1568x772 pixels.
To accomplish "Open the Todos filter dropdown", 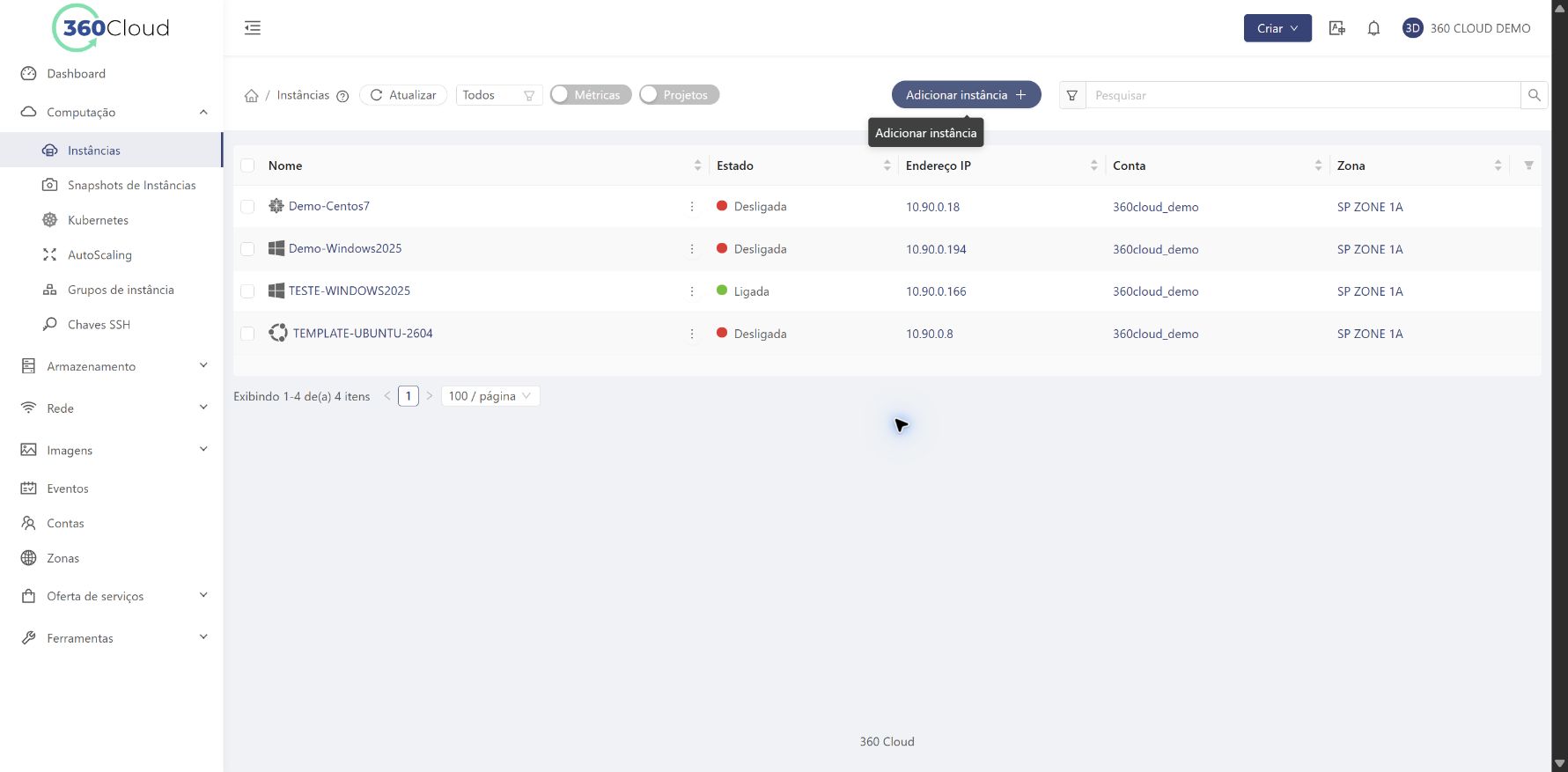I will coord(499,95).
